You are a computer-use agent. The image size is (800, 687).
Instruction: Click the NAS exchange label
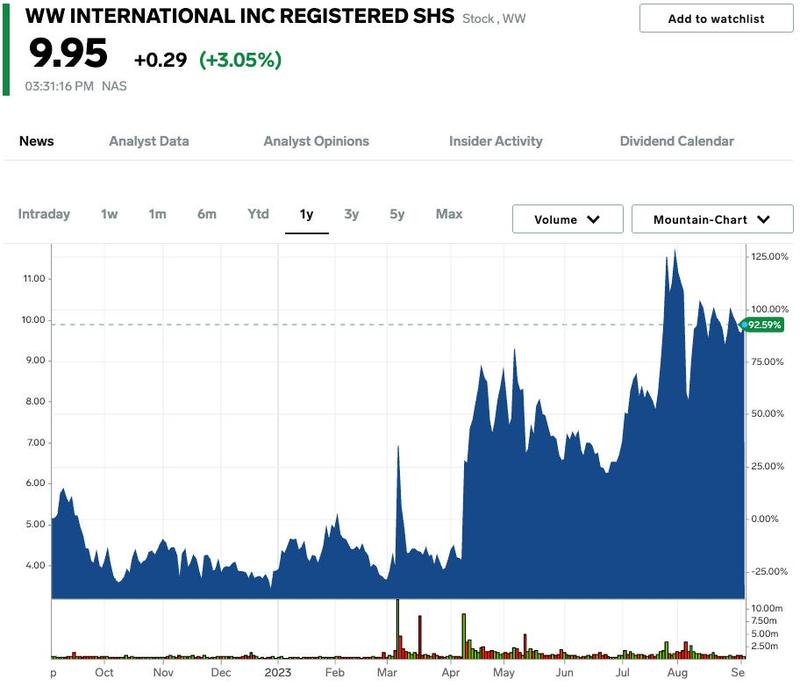(x=114, y=86)
